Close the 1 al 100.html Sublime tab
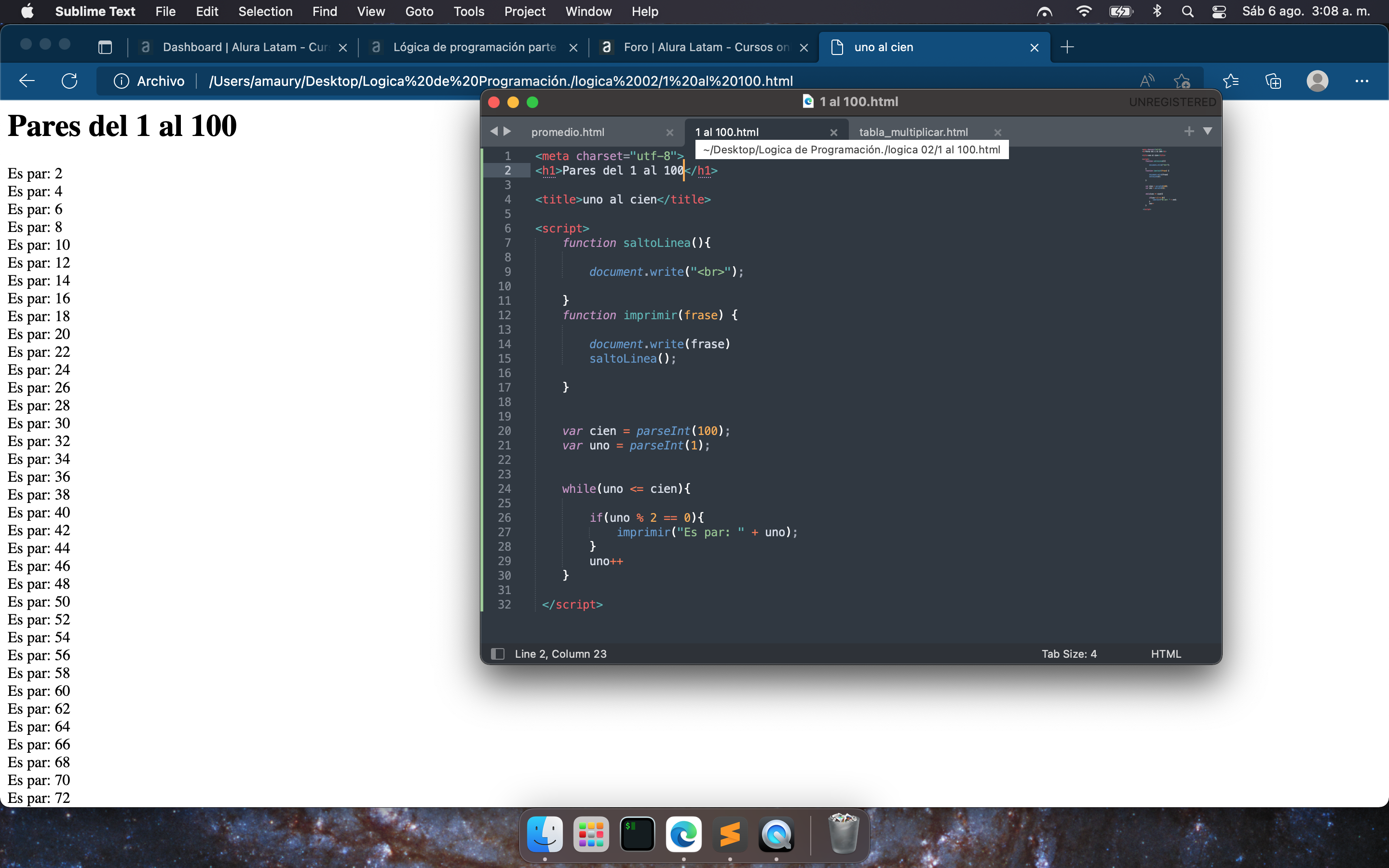This screenshot has width=1389, height=868. pos(833,133)
